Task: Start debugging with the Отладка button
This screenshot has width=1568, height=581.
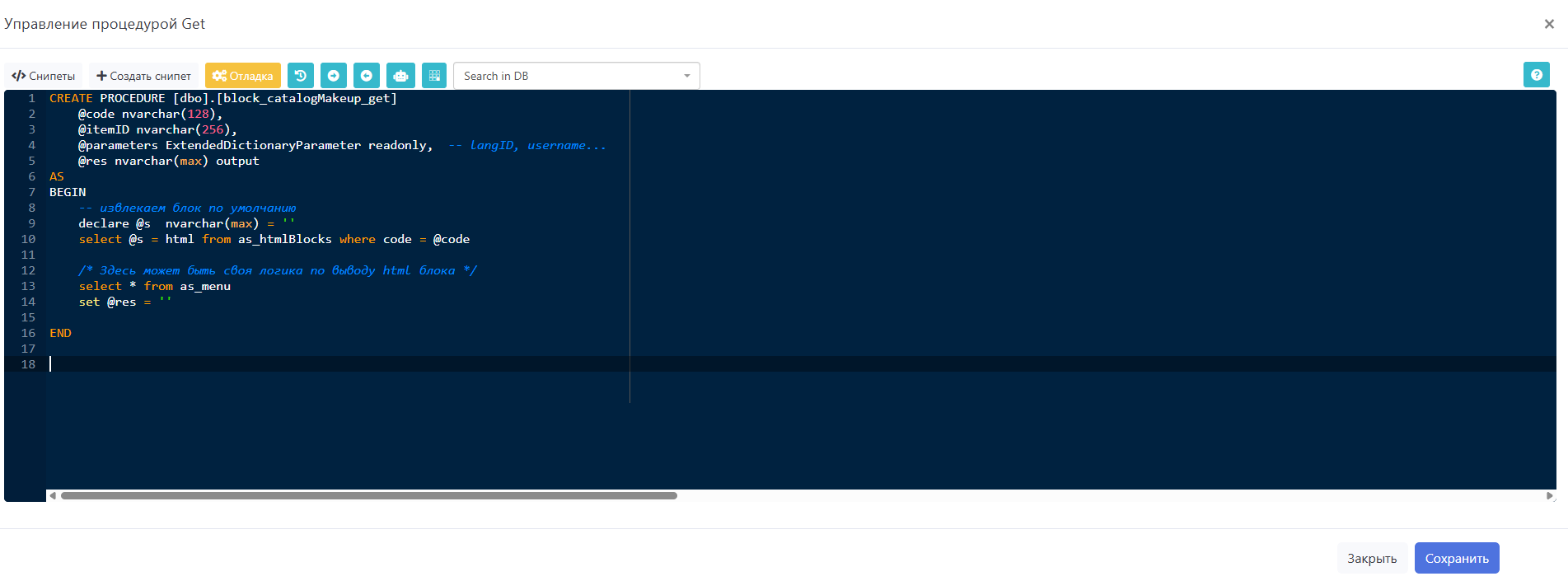Action: coord(242,76)
